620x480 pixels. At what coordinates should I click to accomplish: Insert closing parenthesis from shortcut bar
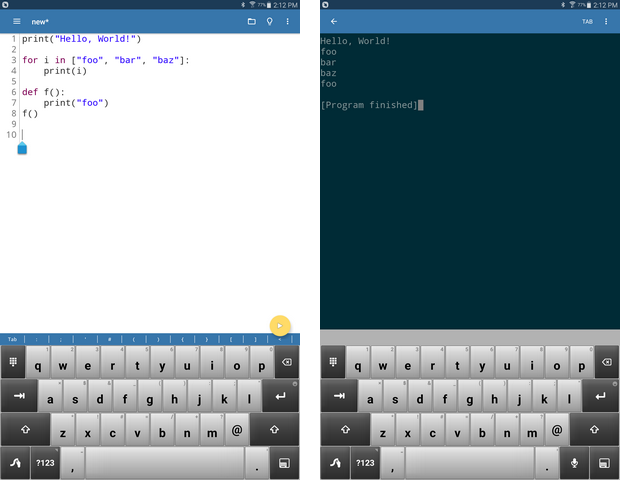tap(158, 339)
